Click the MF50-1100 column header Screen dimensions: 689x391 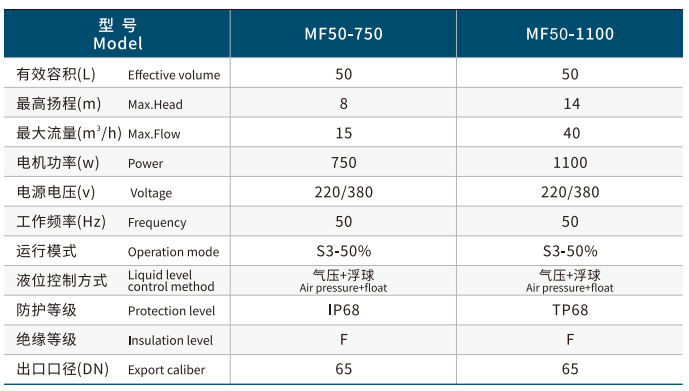[x=569, y=34]
